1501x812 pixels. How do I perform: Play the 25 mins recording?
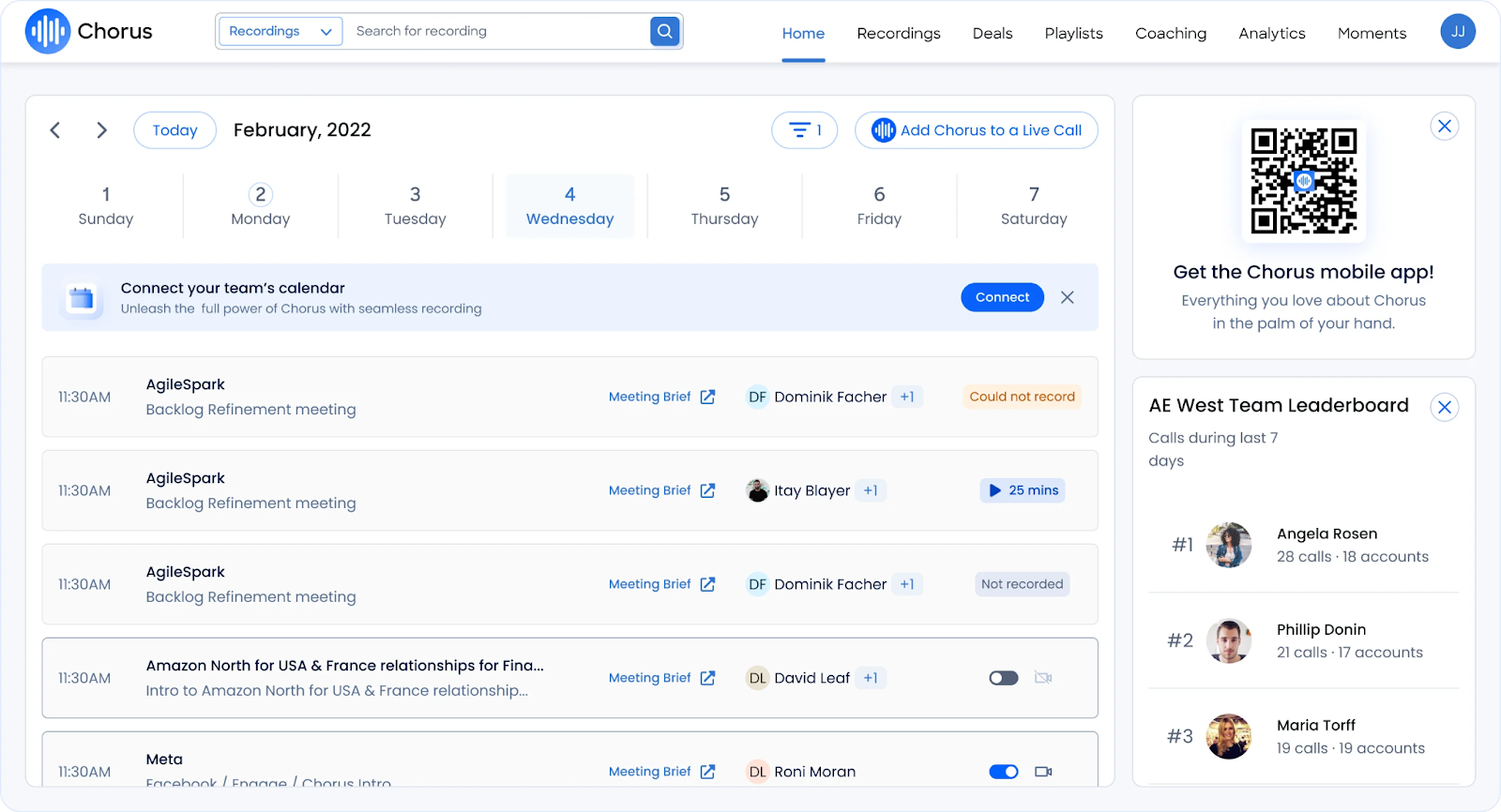1023,490
